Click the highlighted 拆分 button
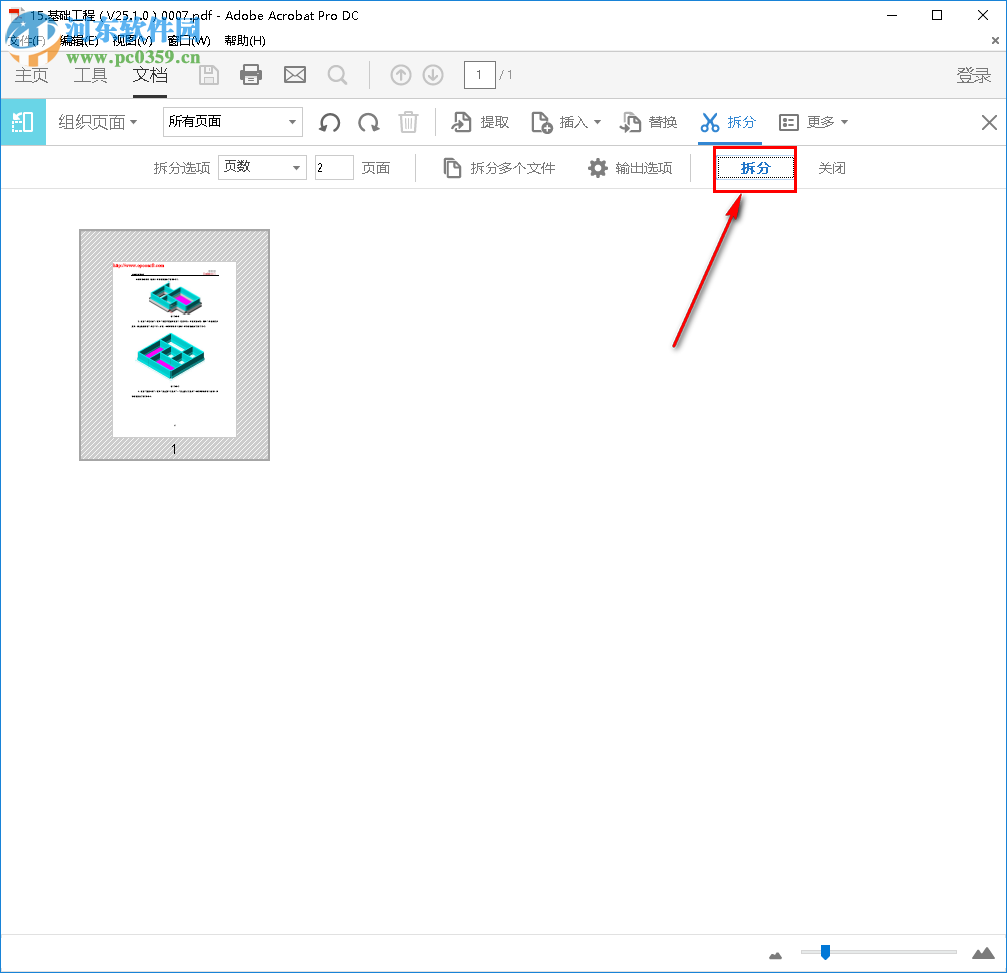The width and height of the screenshot is (1007, 973). (754, 168)
